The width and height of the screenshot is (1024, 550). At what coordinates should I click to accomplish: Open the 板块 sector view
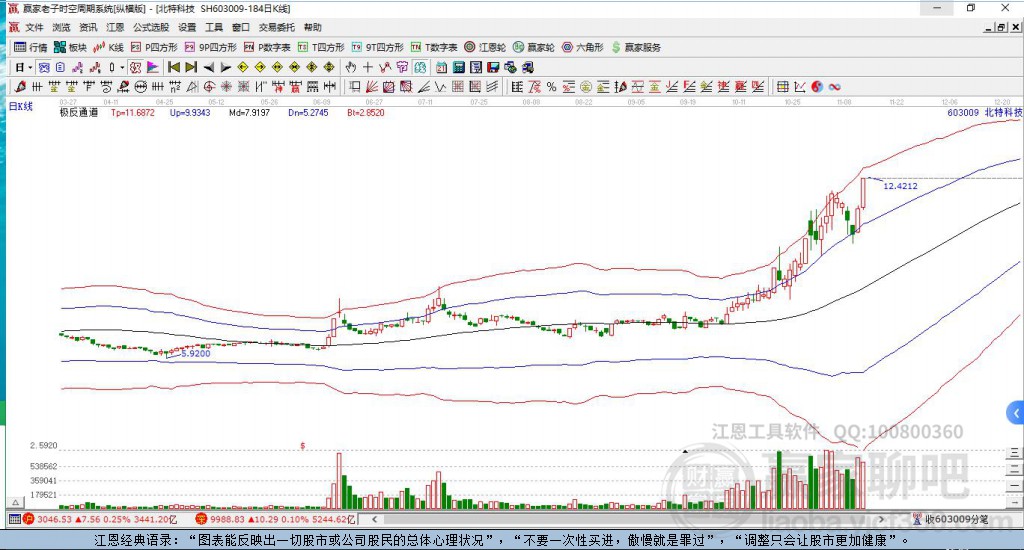(71, 47)
